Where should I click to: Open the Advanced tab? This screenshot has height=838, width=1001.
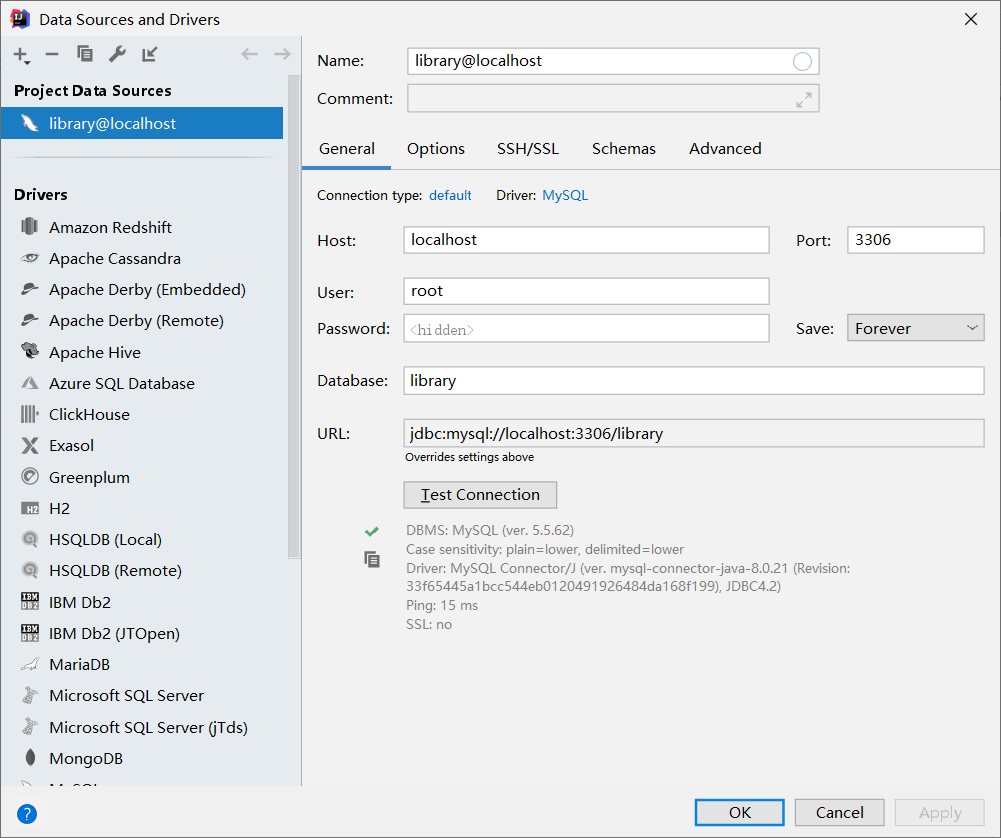point(725,149)
